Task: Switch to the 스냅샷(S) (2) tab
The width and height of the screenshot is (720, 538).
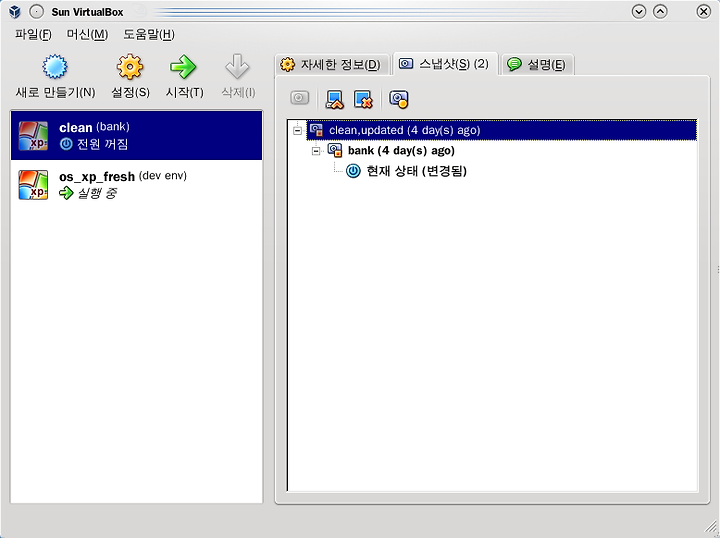Action: coord(445,64)
